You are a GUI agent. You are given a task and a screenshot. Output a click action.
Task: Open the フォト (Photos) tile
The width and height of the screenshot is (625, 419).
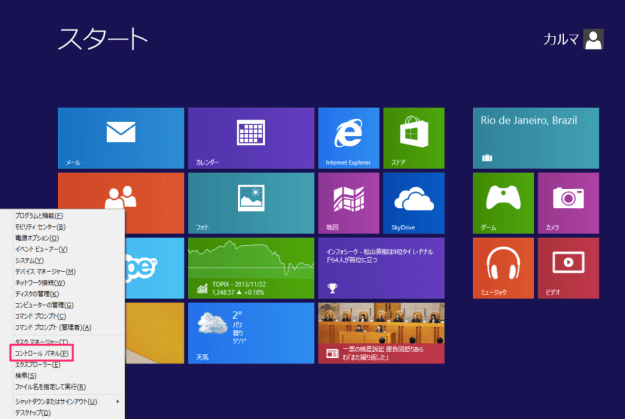click(251, 203)
